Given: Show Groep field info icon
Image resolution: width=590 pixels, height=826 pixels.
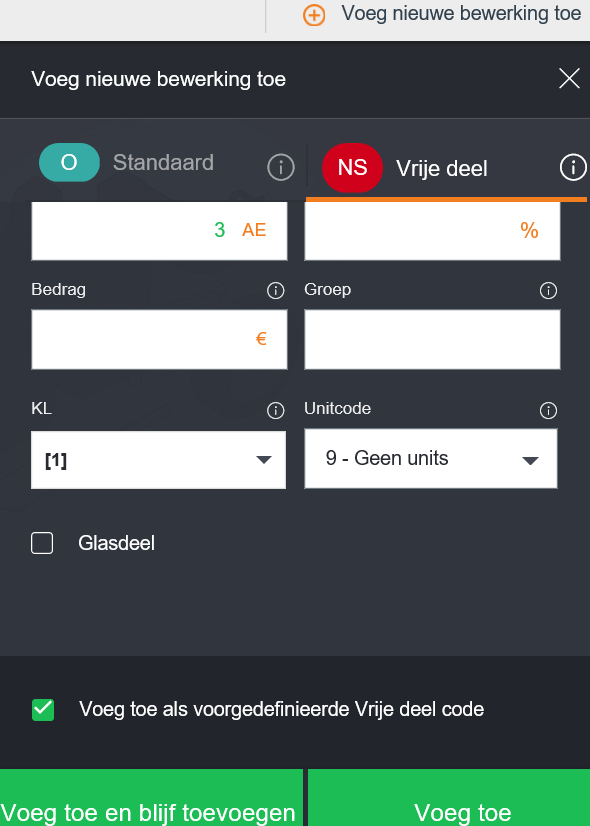Looking at the screenshot, I should (x=548, y=290).
